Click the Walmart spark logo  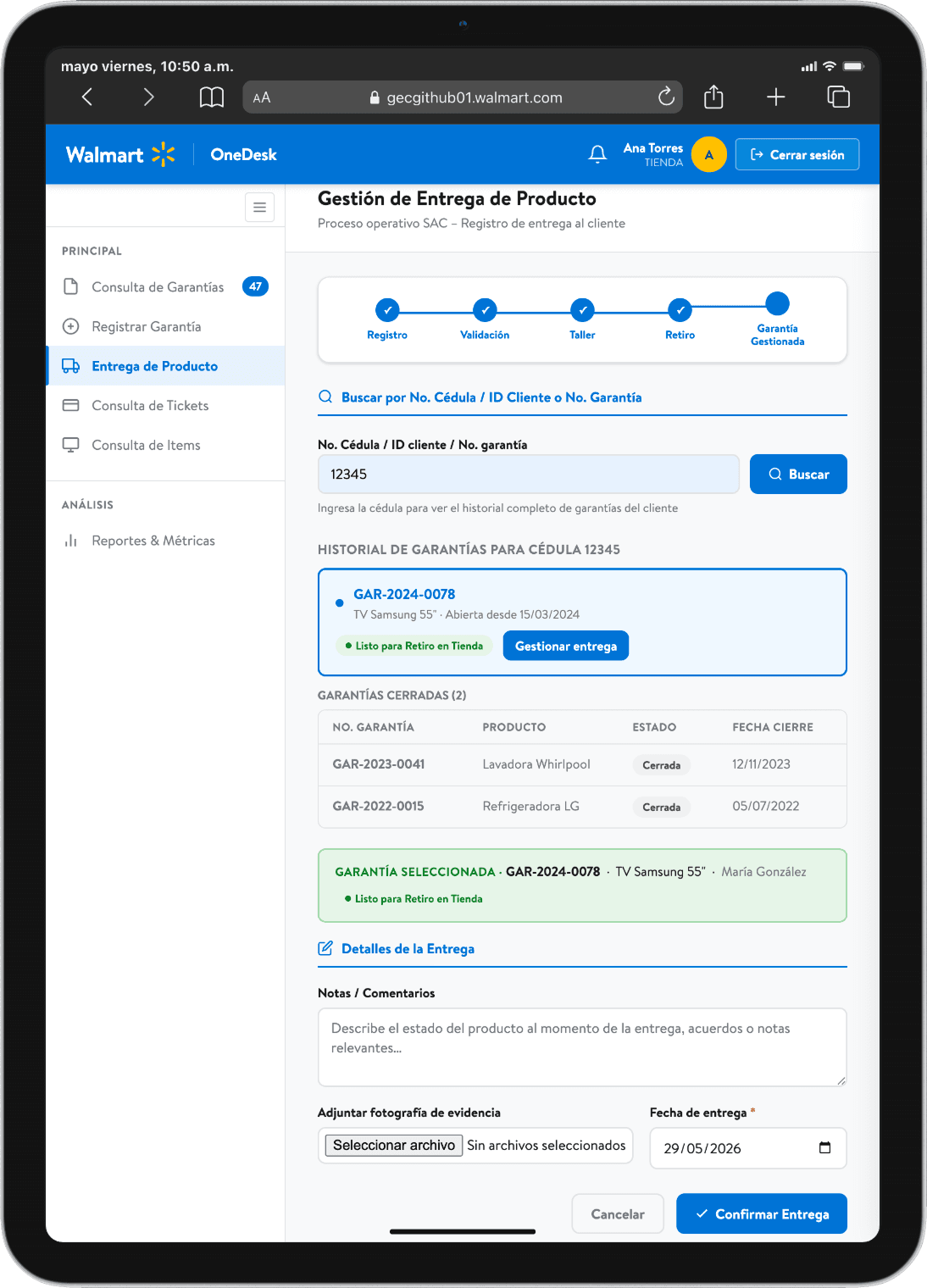[164, 154]
